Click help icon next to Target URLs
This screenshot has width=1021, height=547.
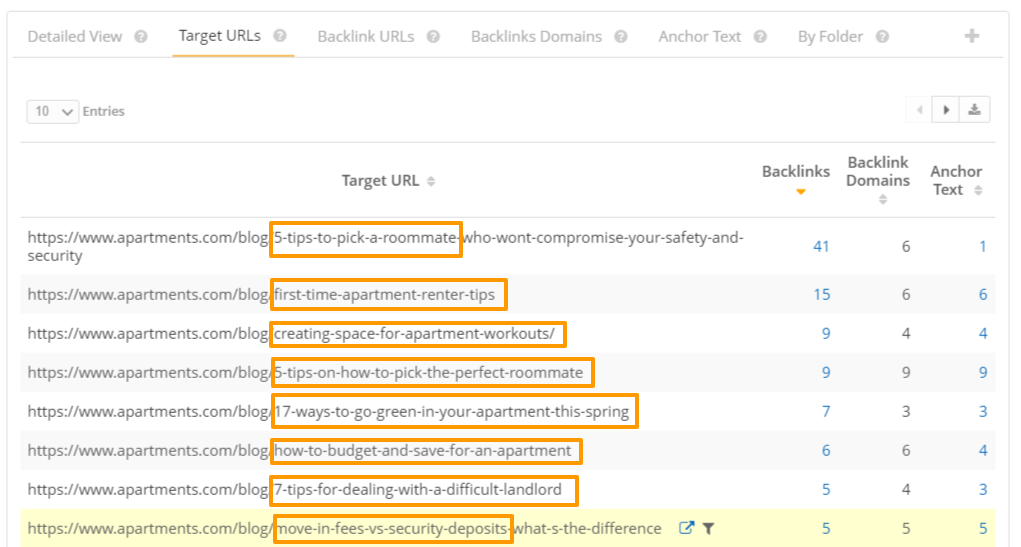pyautogui.click(x=280, y=36)
